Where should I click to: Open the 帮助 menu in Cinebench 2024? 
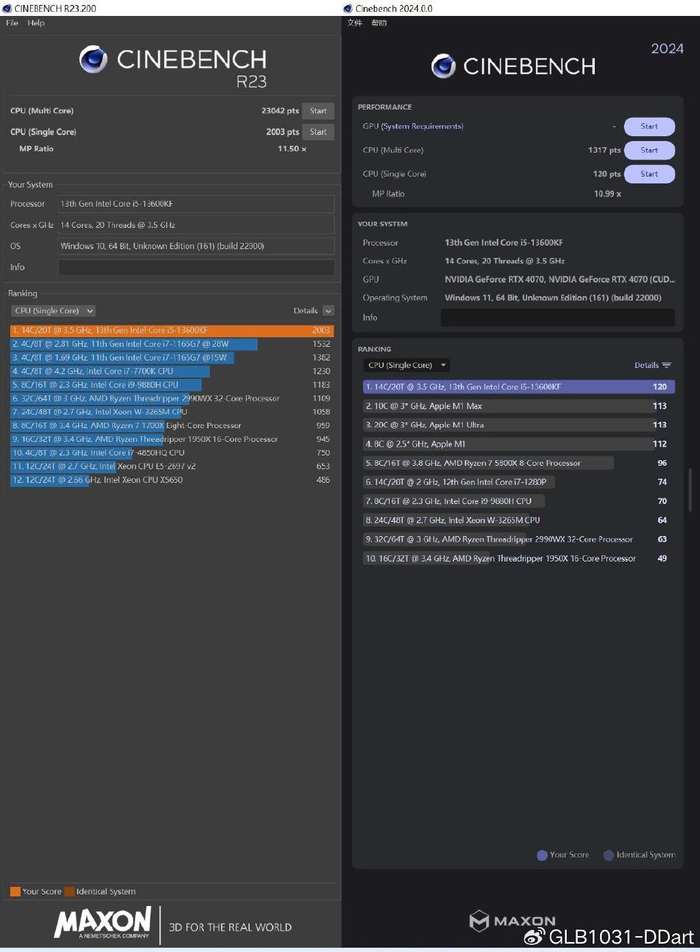[x=378, y=23]
